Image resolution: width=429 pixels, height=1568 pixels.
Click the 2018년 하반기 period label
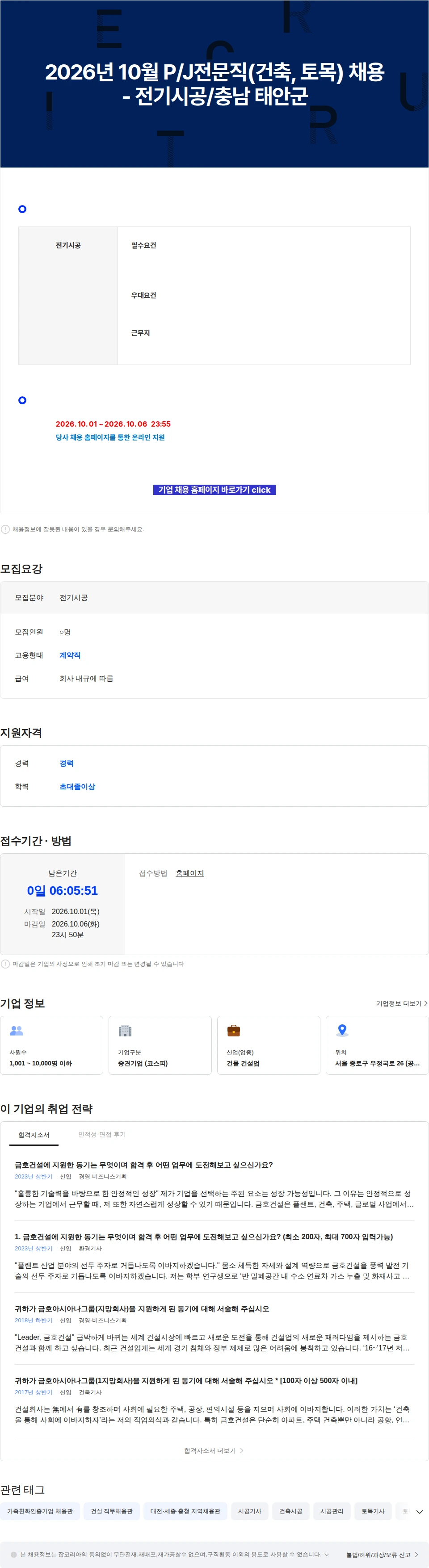click(x=34, y=1320)
